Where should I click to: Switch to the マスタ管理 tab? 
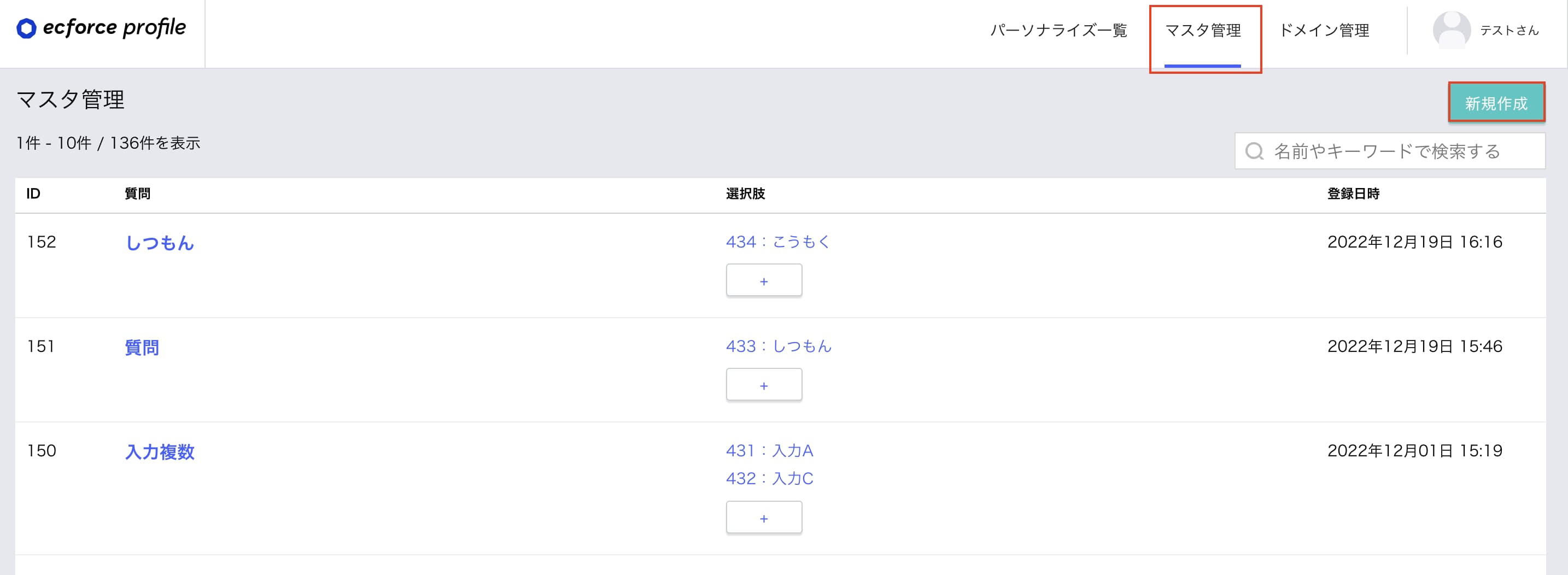coord(1203,31)
